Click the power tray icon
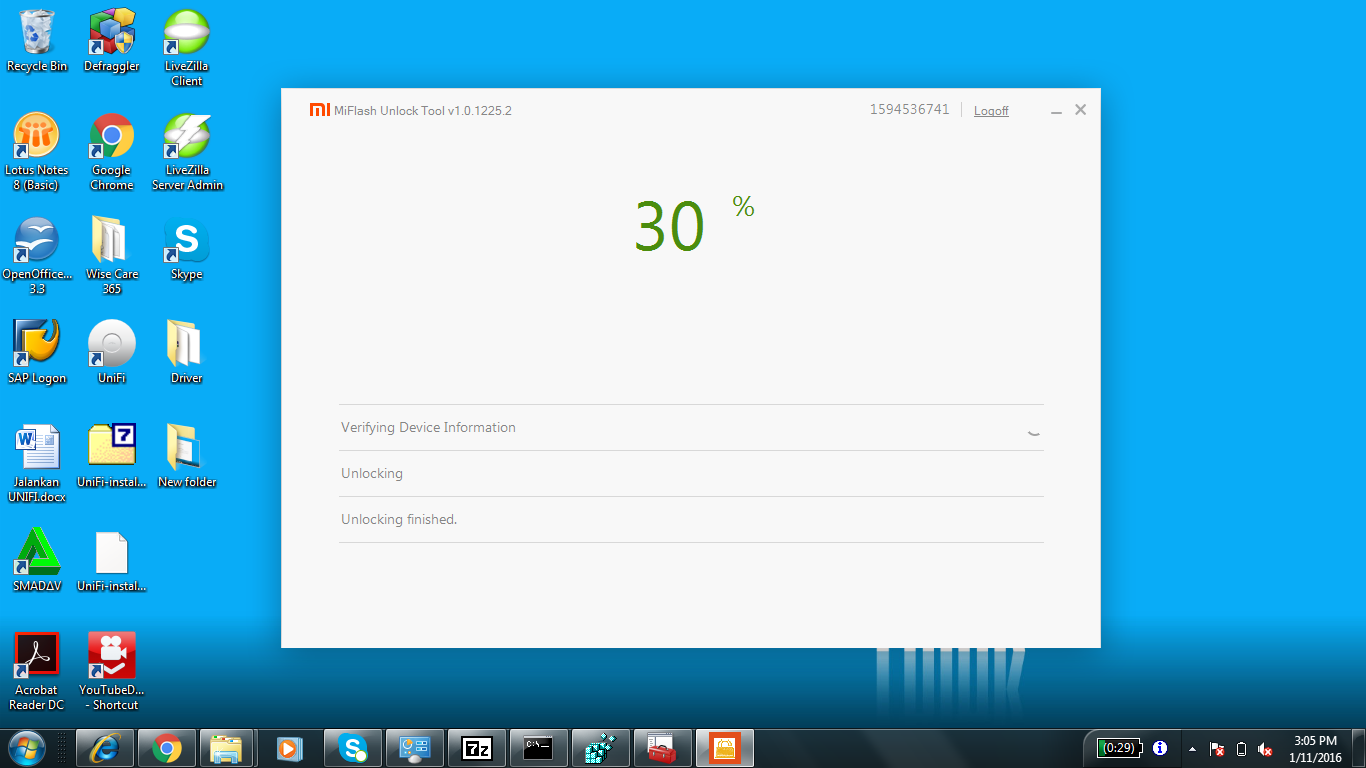The width and height of the screenshot is (1366, 768). pyautogui.click(x=1241, y=749)
